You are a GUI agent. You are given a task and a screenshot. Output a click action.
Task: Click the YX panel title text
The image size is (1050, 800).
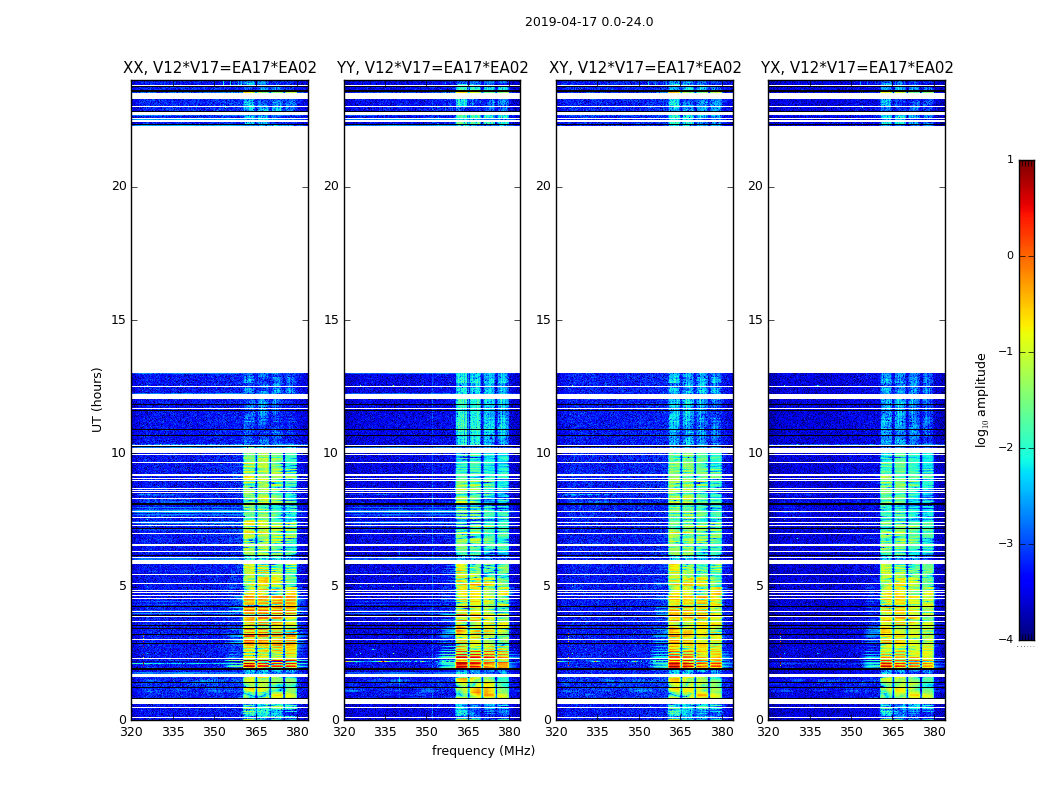click(x=857, y=68)
